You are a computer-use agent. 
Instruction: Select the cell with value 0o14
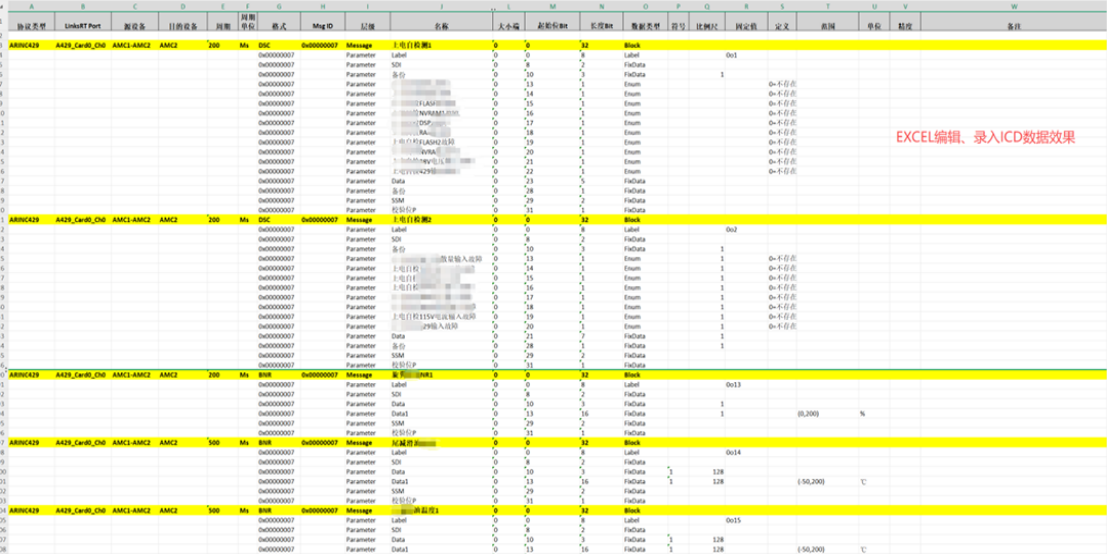tap(733, 453)
